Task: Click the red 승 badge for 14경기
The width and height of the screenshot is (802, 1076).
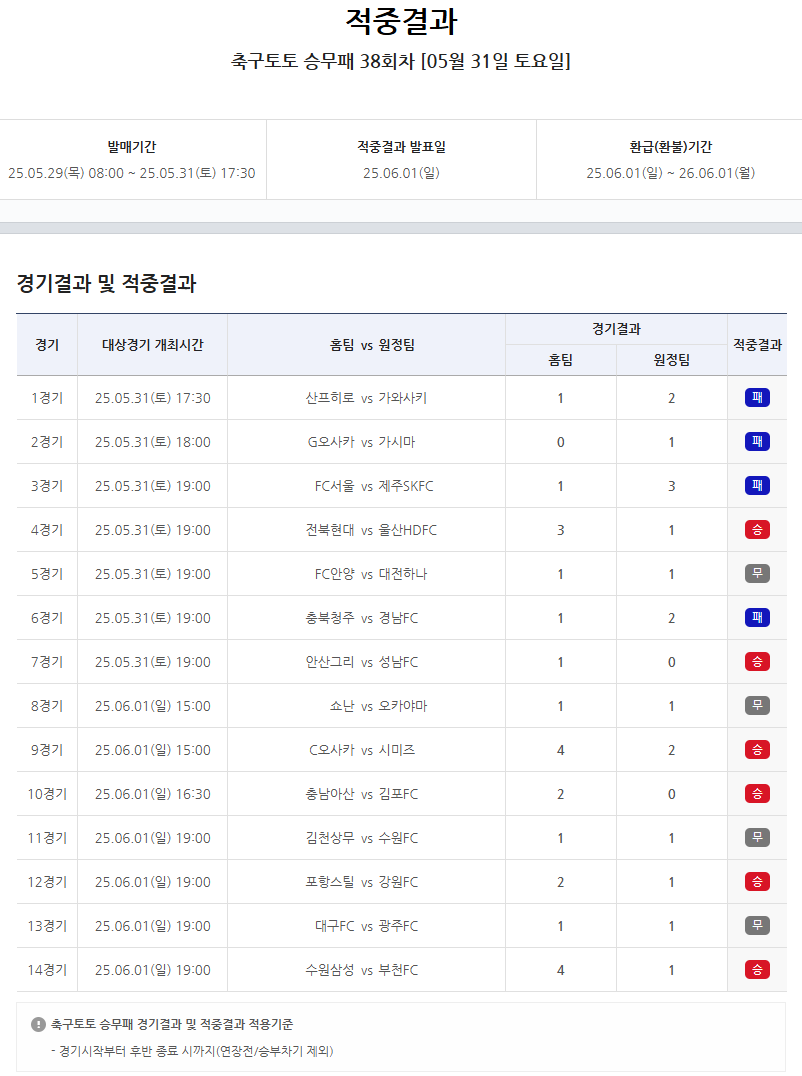Action: point(757,970)
